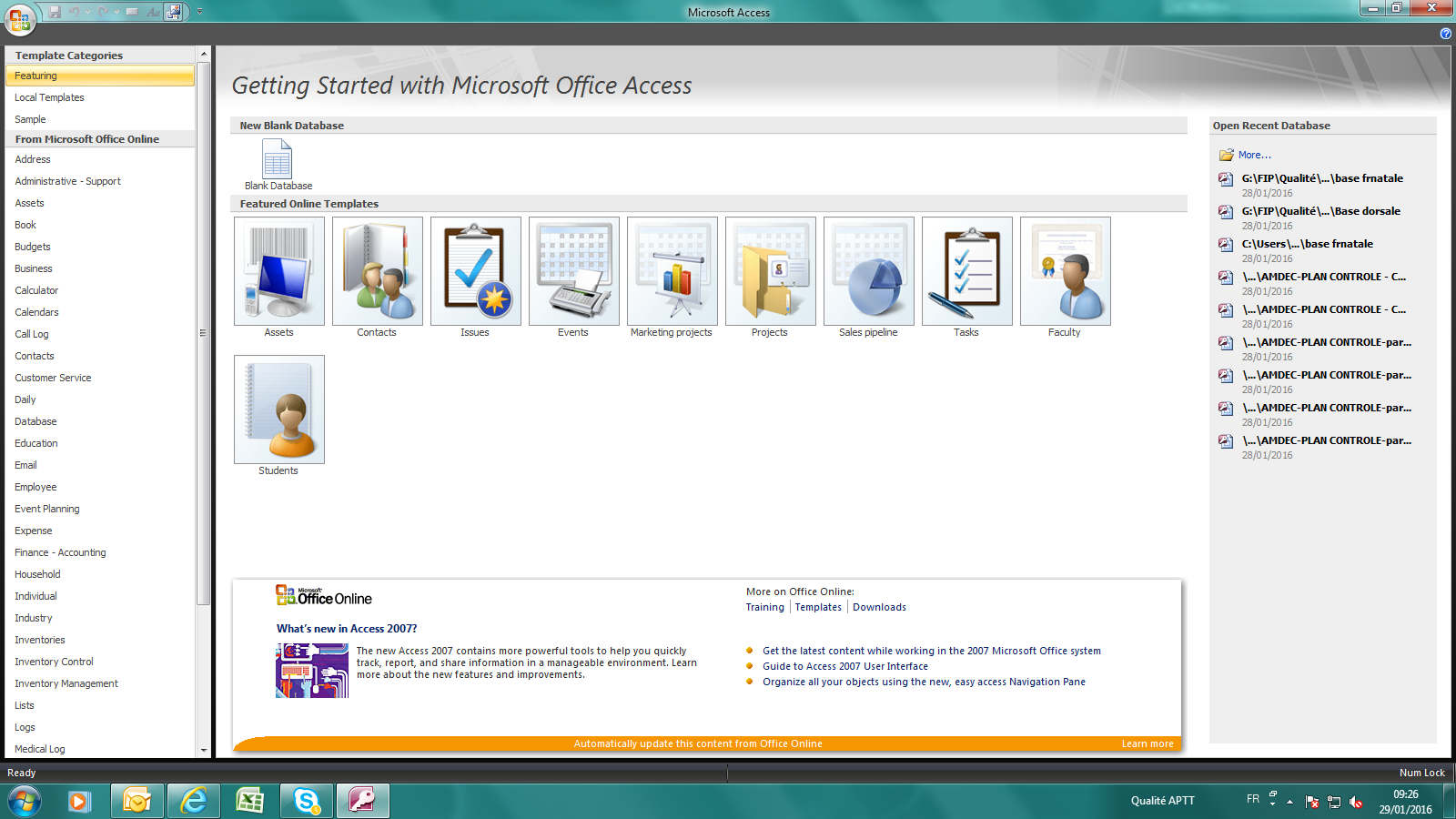
Task: Select Finance - Accounting category
Action: (x=60, y=552)
